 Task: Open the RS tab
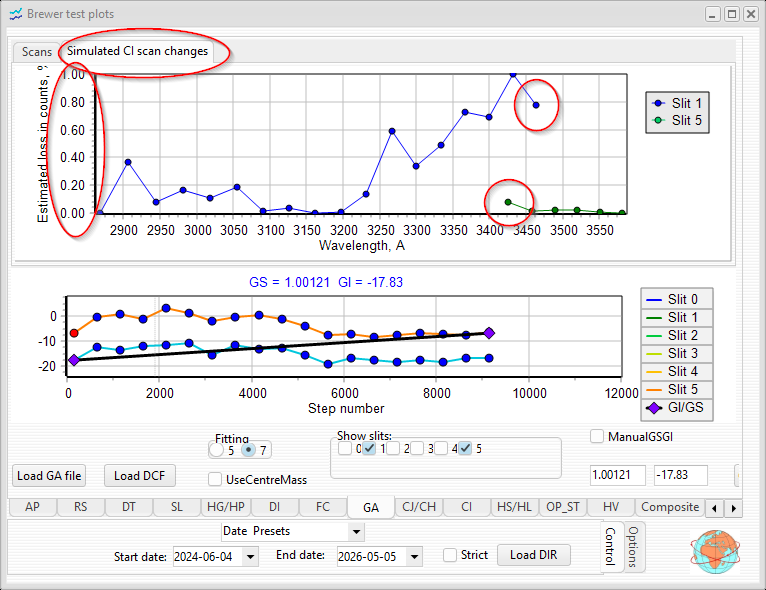pyautogui.click(x=80, y=507)
